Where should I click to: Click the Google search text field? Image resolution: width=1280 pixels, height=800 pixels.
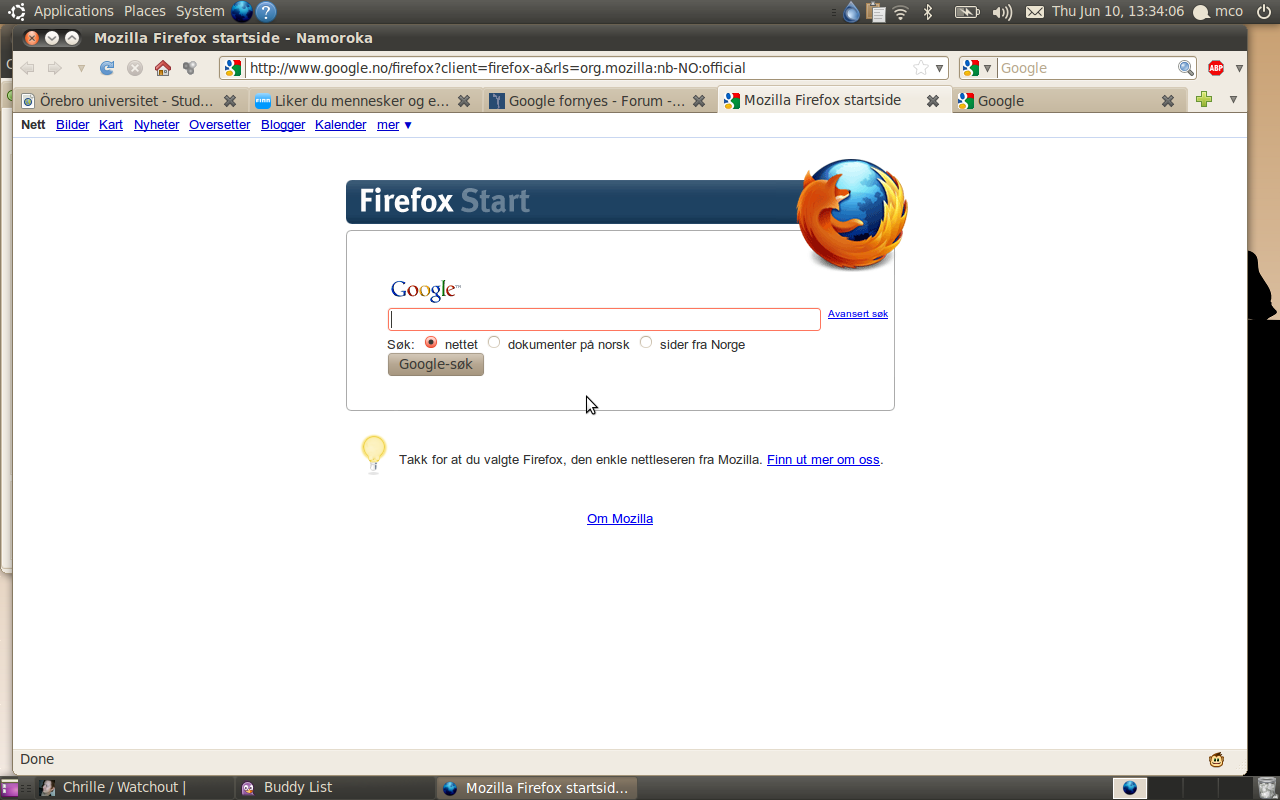tap(604, 319)
